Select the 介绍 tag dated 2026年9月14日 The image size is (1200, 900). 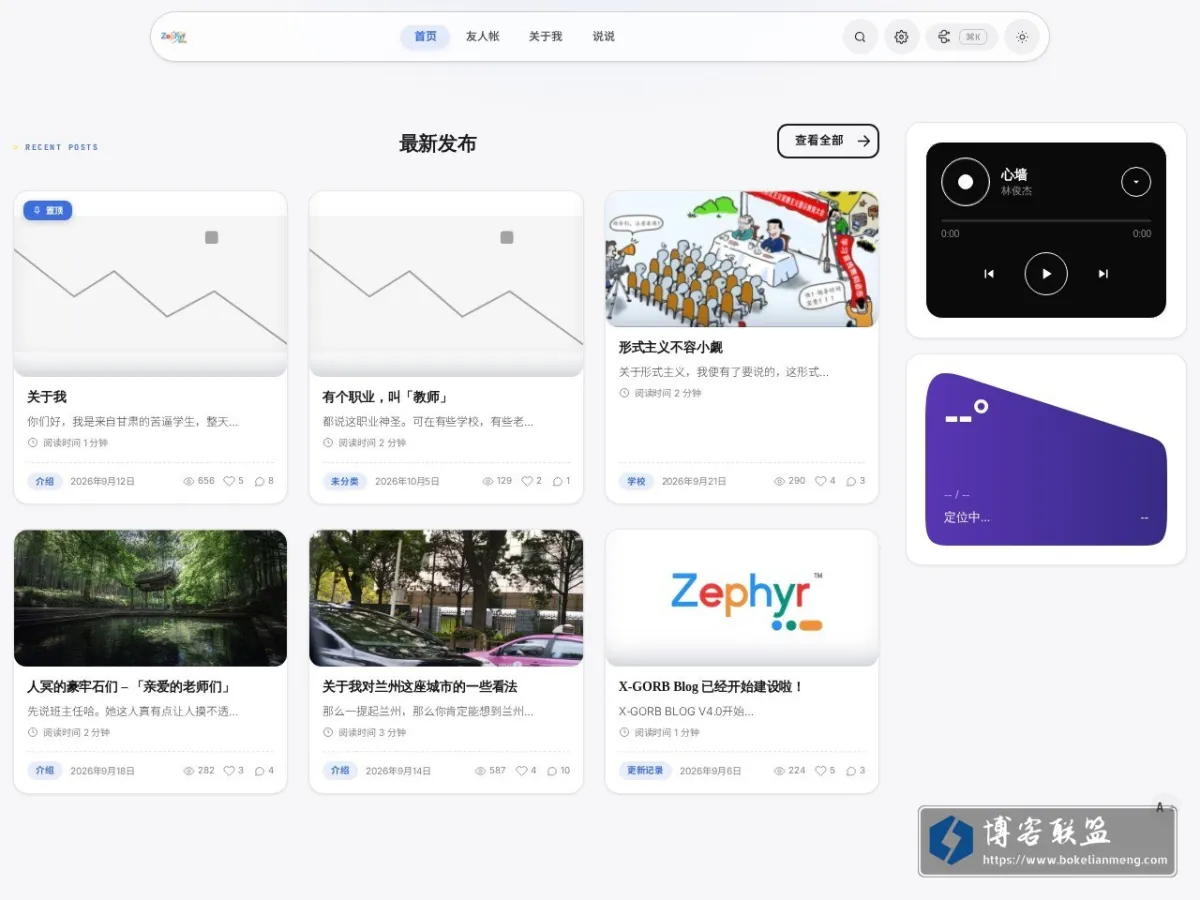tap(340, 771)
